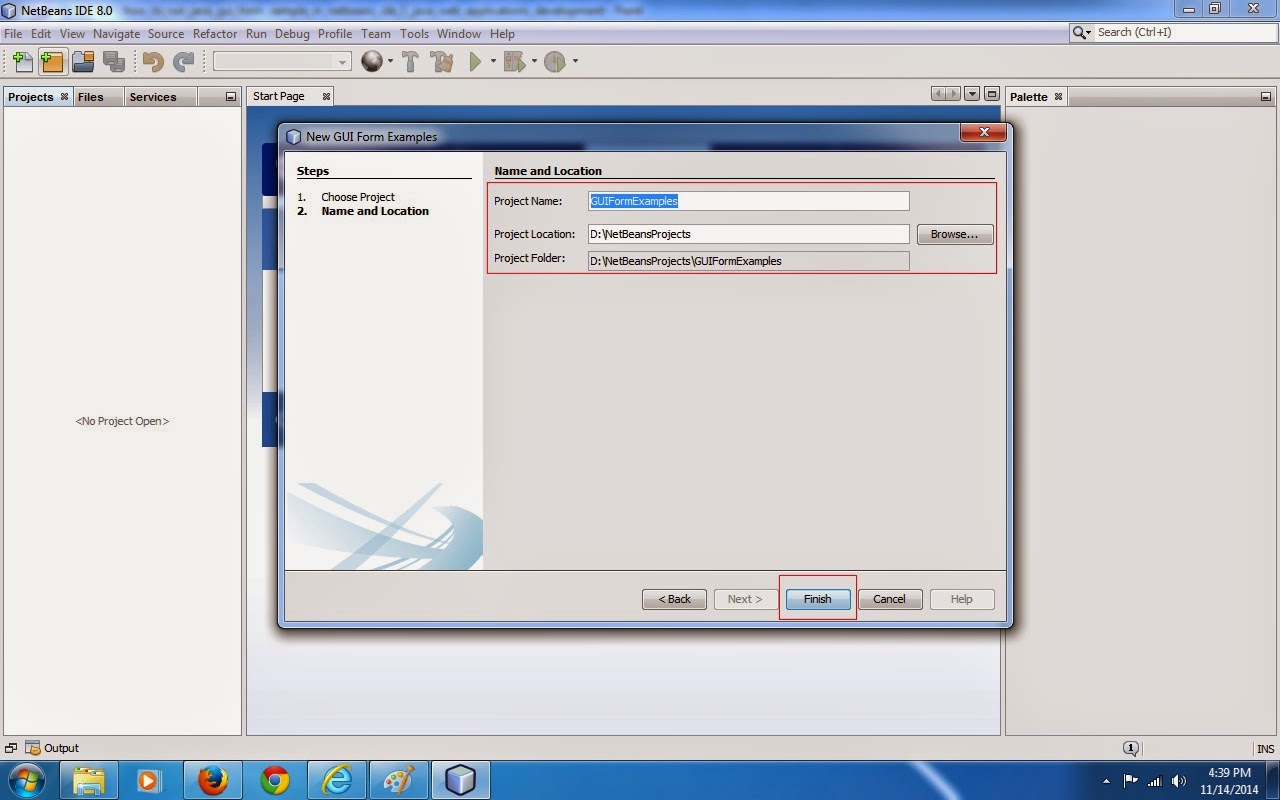The image size is (1280, 800).
Task: Open the Help menu
Action: (x=502, y=34)
